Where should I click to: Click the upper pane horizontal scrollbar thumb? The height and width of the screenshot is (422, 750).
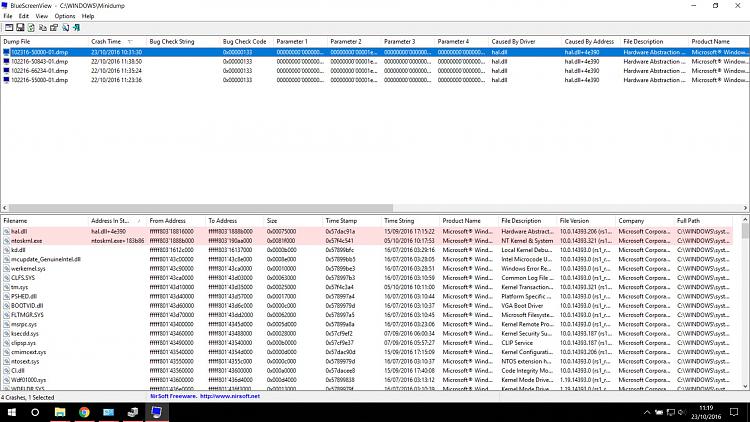[201, 208]
